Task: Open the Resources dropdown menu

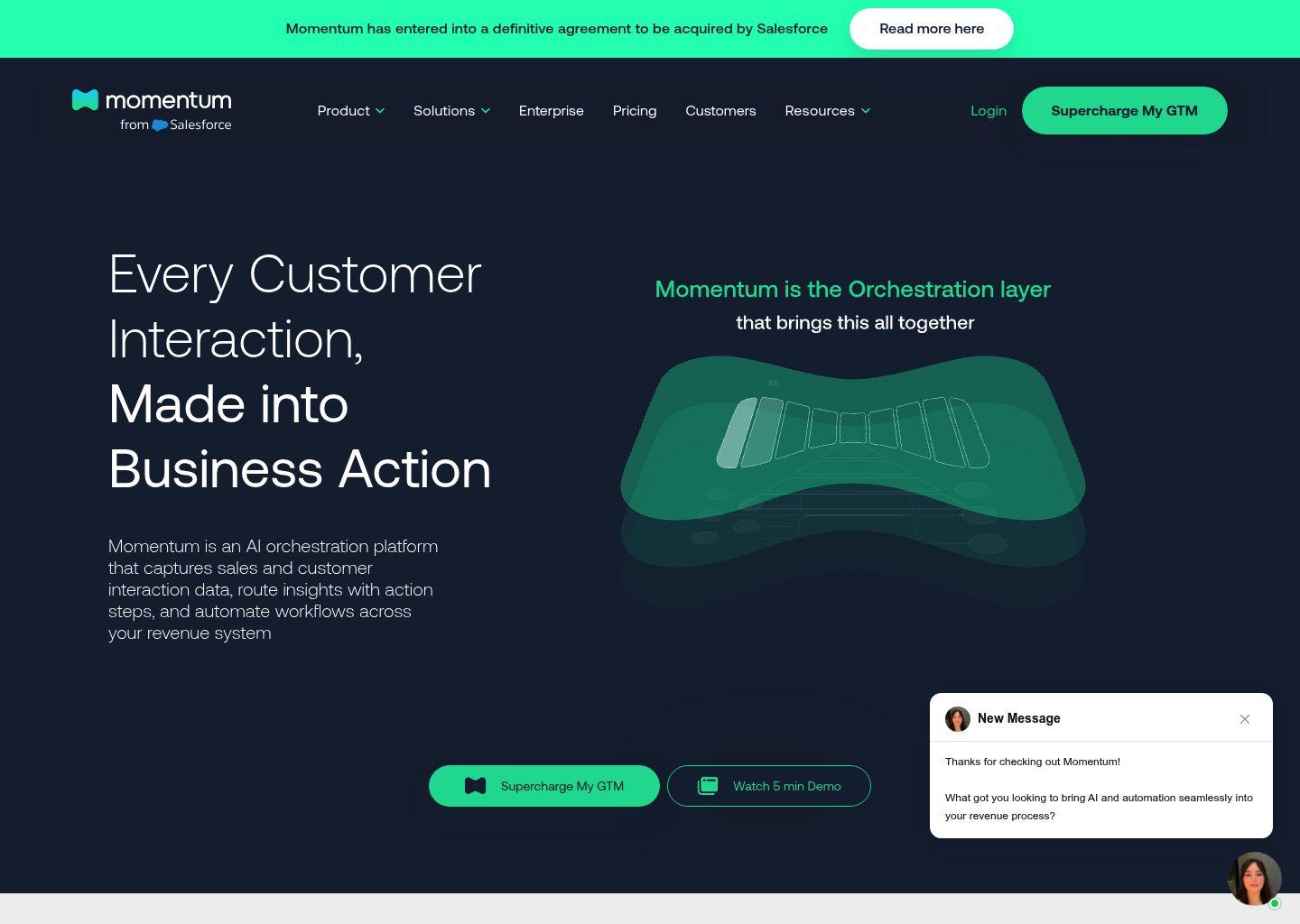Action: [x=828, y=111]
